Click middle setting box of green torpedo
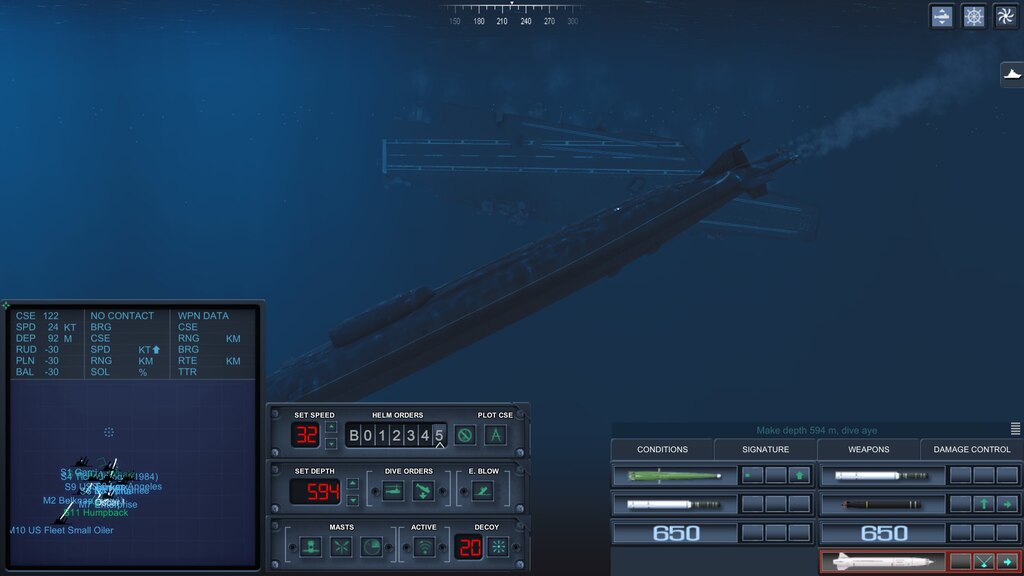 click(776, 475)
